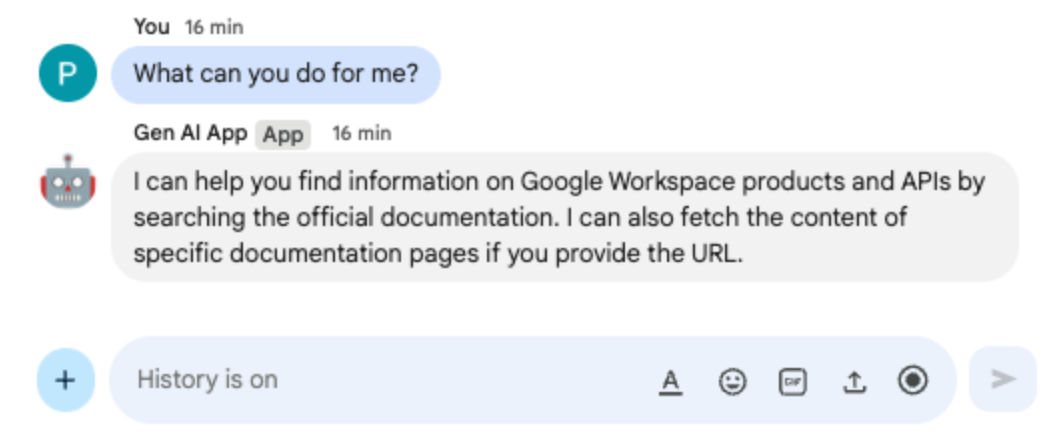Select the 'What can you do for me?' message
Viewport: 1052px width, 440px height.
[x=276, y=74]
